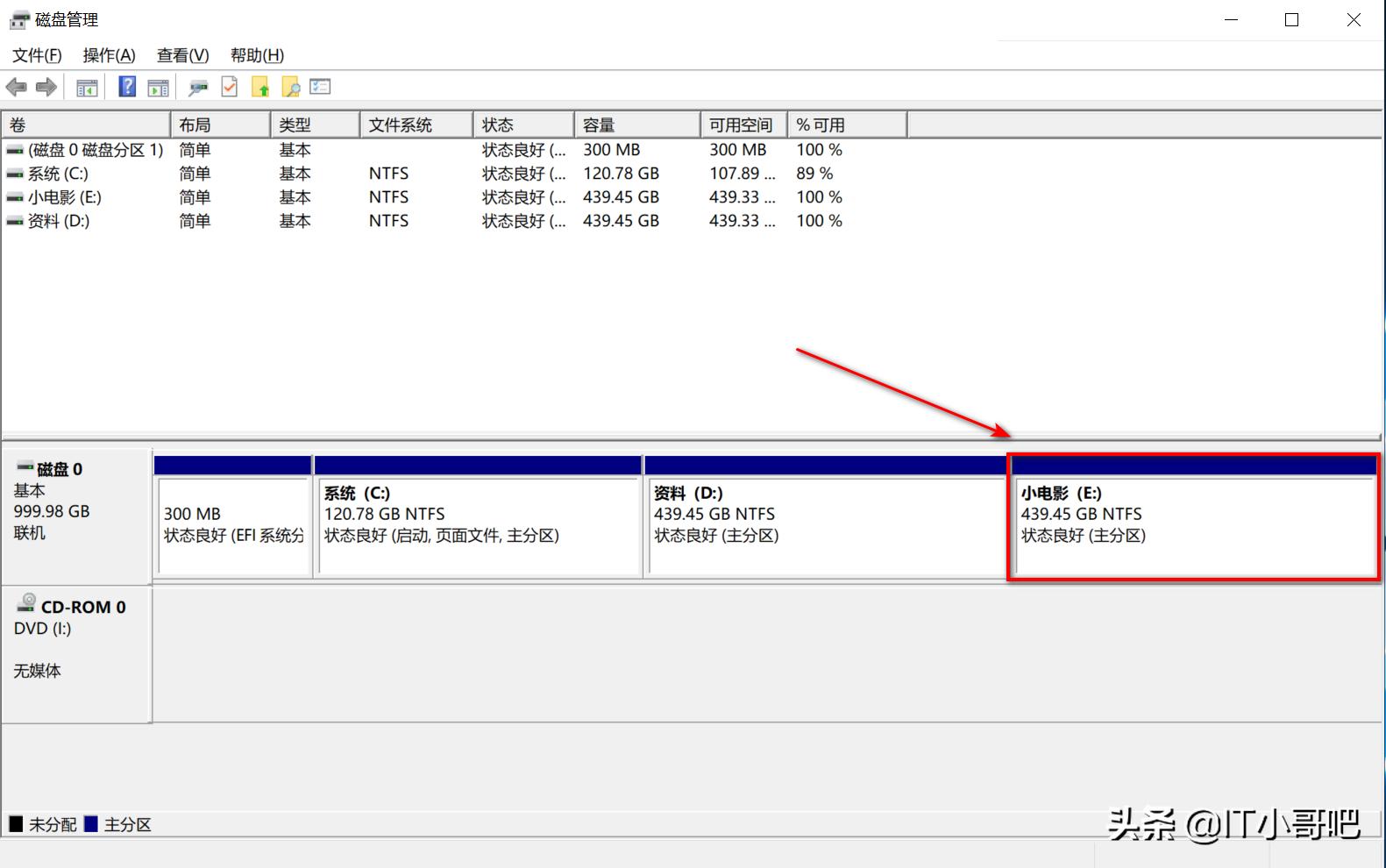The height and width of the screenshot is (868, 1386).
Task: Select the 小电影 (E:) partition block
Action: (1193, 524)
